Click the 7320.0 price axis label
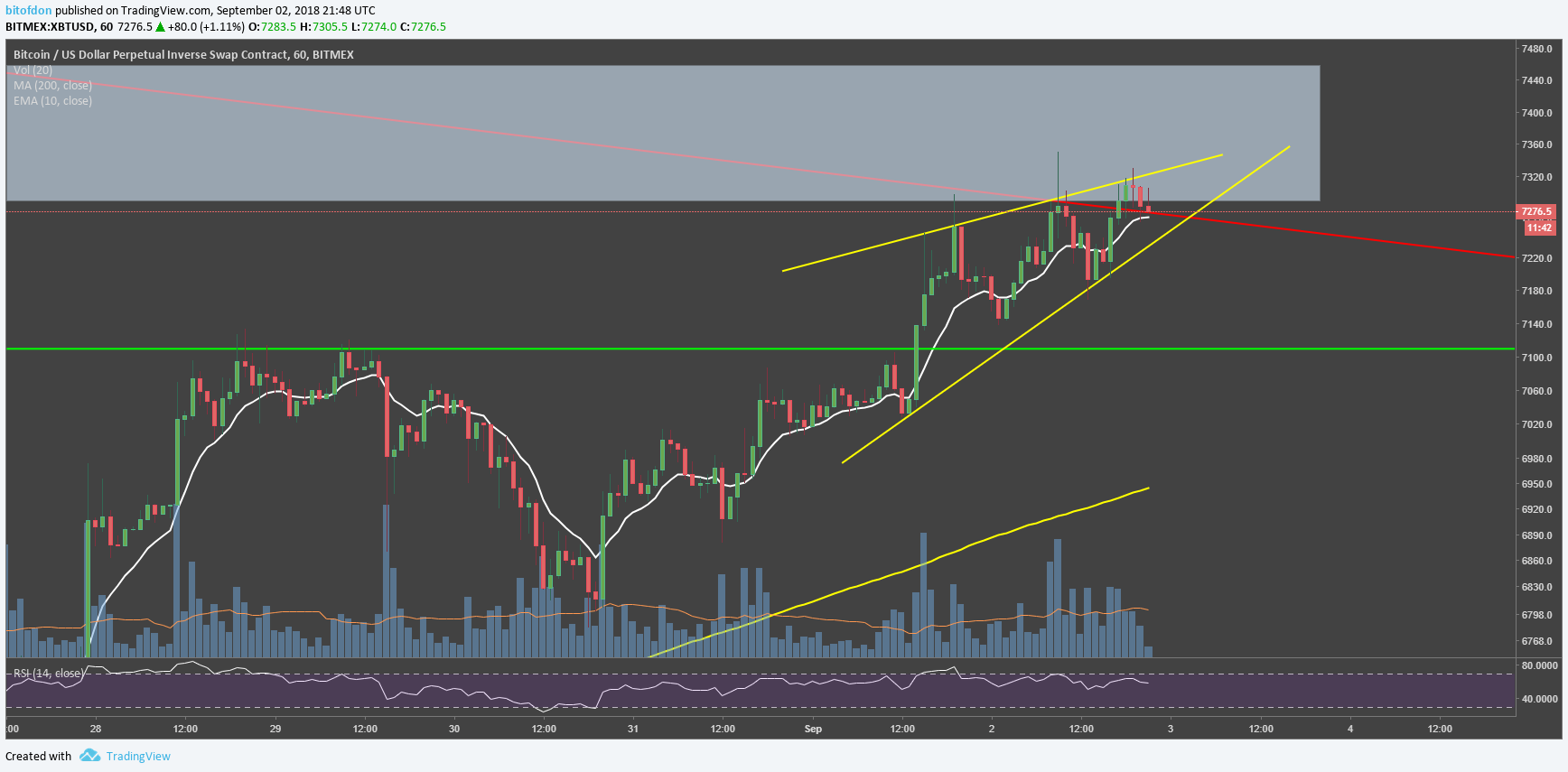 pos(1537,177)
